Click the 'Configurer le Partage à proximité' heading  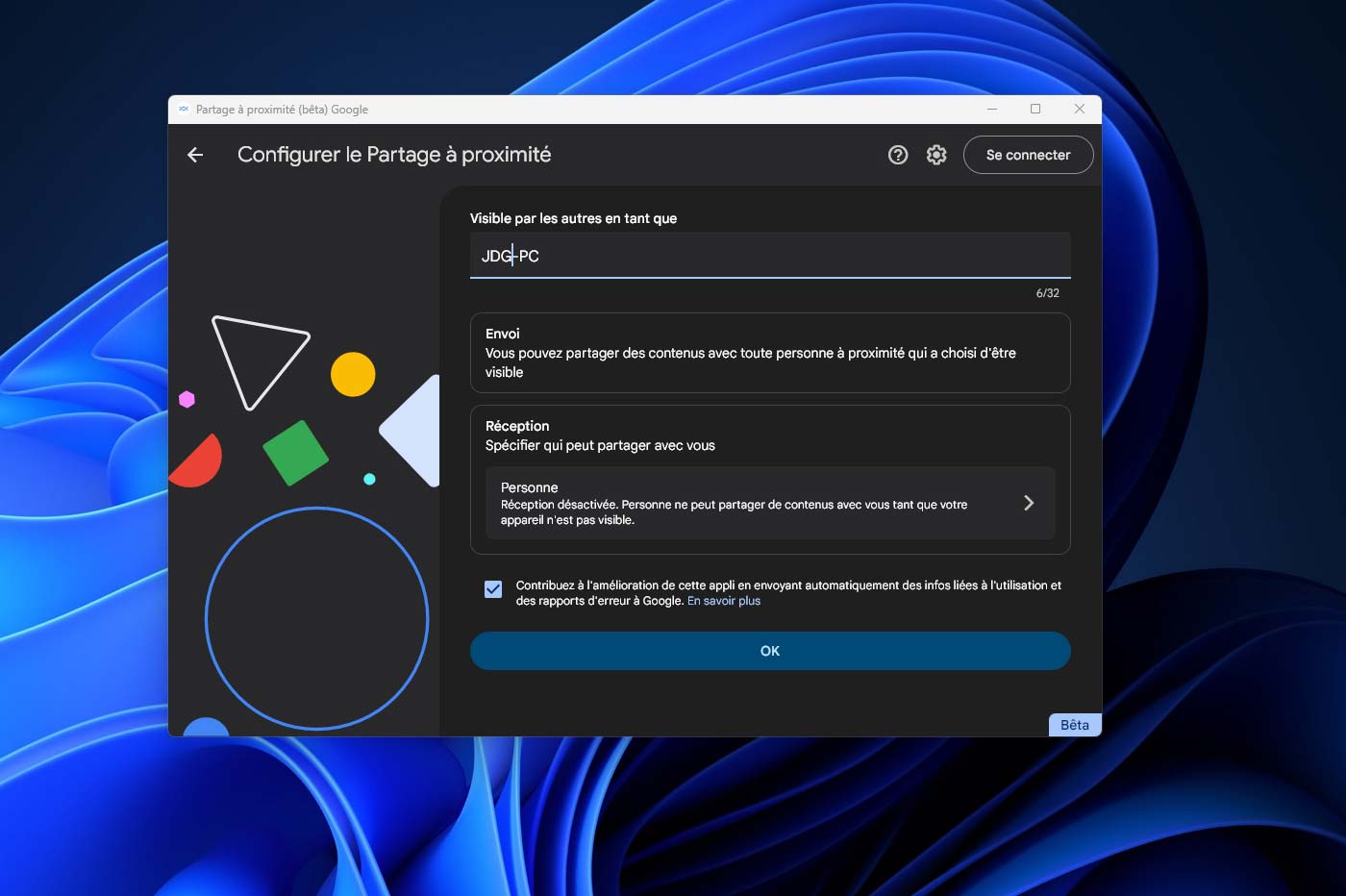coord(394,155)
